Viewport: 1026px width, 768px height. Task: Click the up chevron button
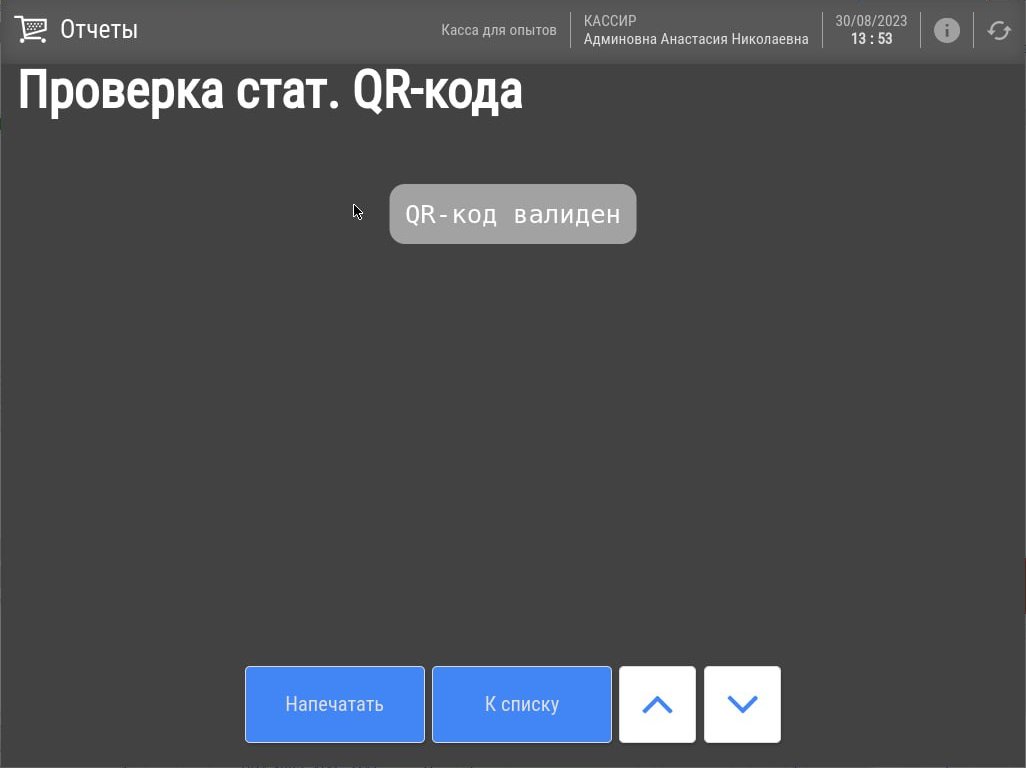[x=657, y=705]
